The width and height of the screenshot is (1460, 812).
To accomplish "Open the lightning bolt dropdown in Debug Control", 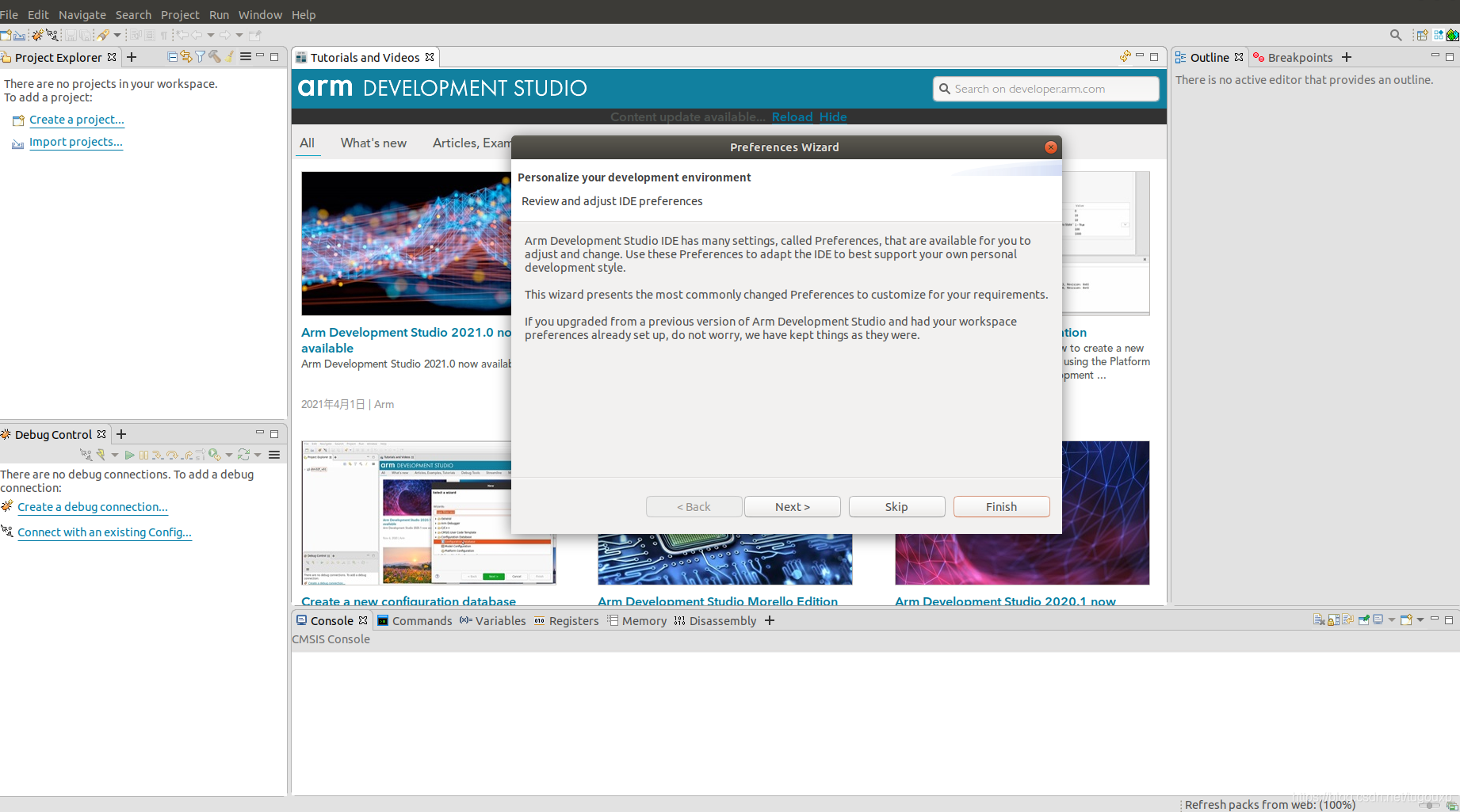I will (115, 455).
